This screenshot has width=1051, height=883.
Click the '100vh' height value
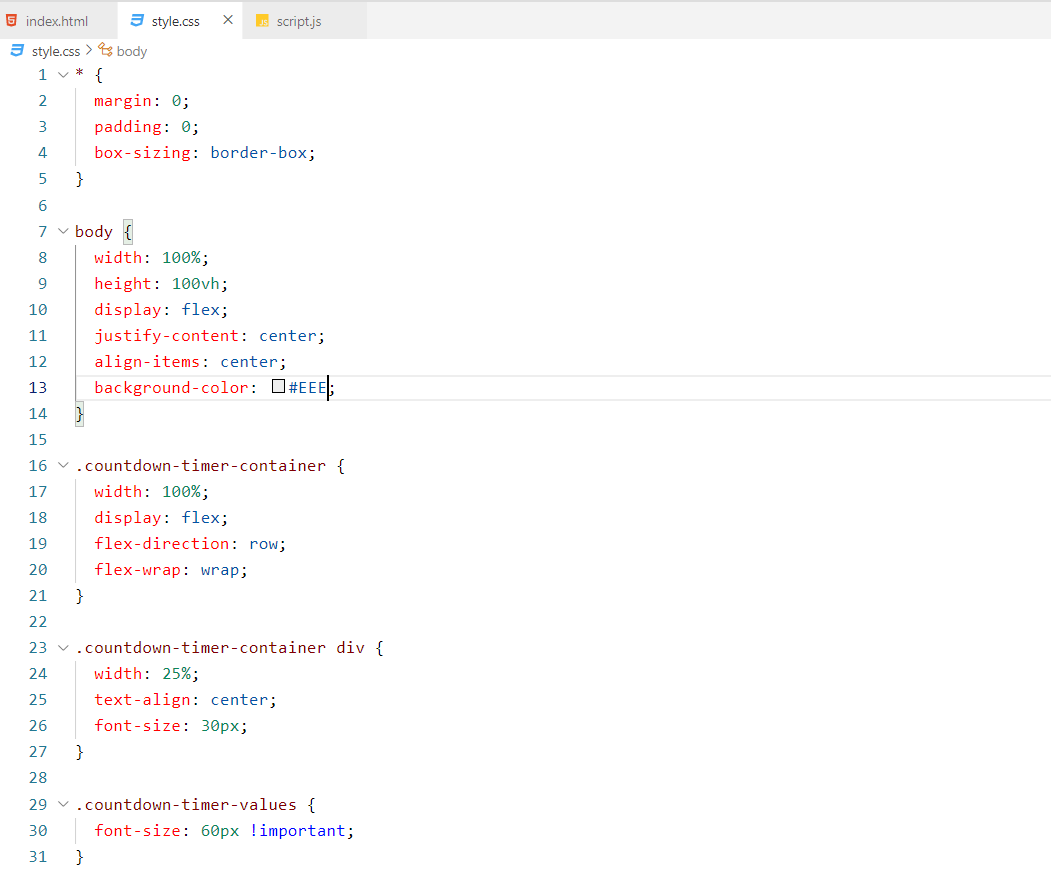196,284
